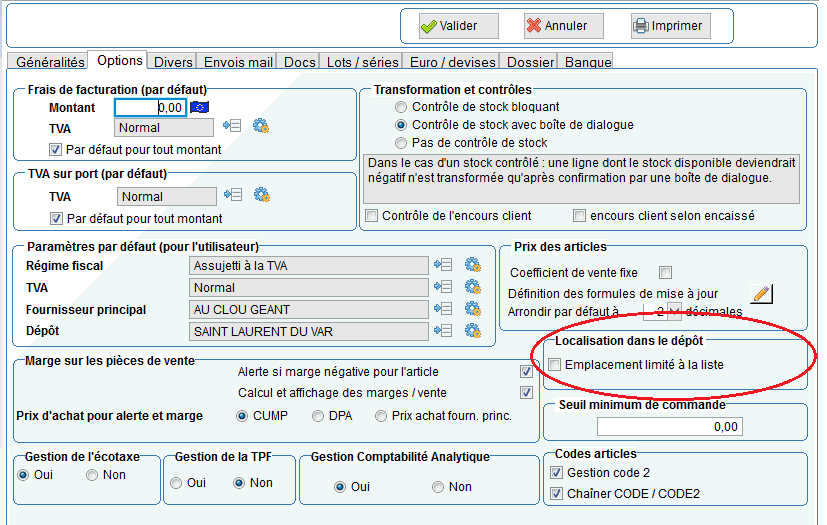Click the Seuil minimum de commande field
The width and height of the screenshot is (827, 525).
coord(669,426)
